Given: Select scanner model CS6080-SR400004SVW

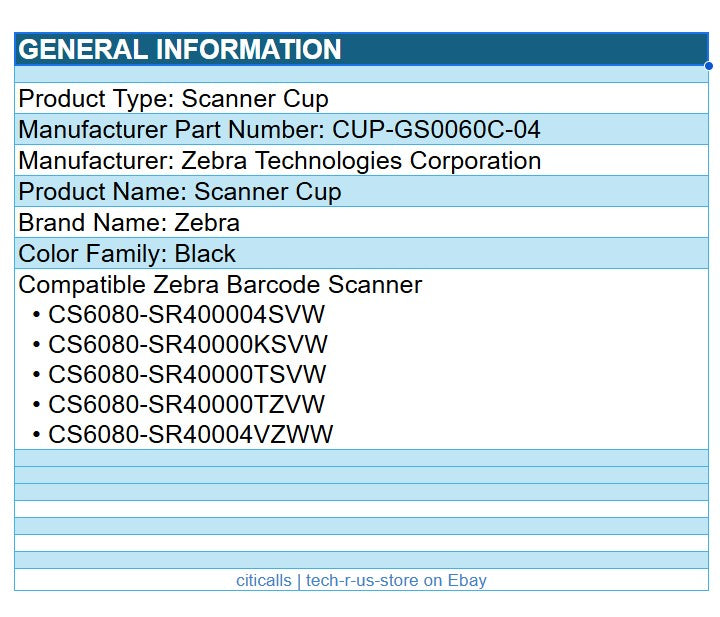Looking at the screenshot, I should tap(187, 315).
